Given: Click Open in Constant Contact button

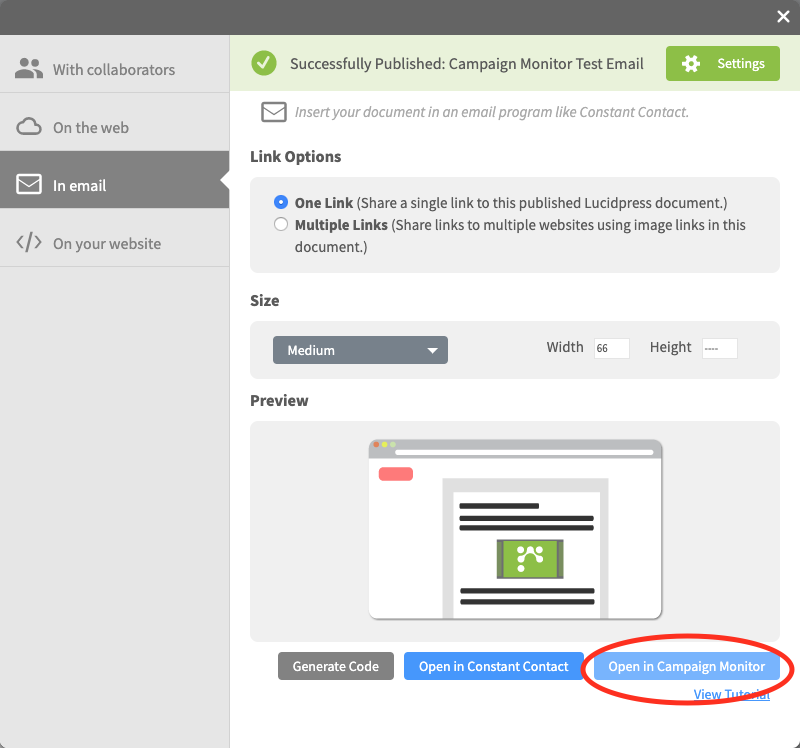Looking at the screenshot, I should [x=493, y=666].
